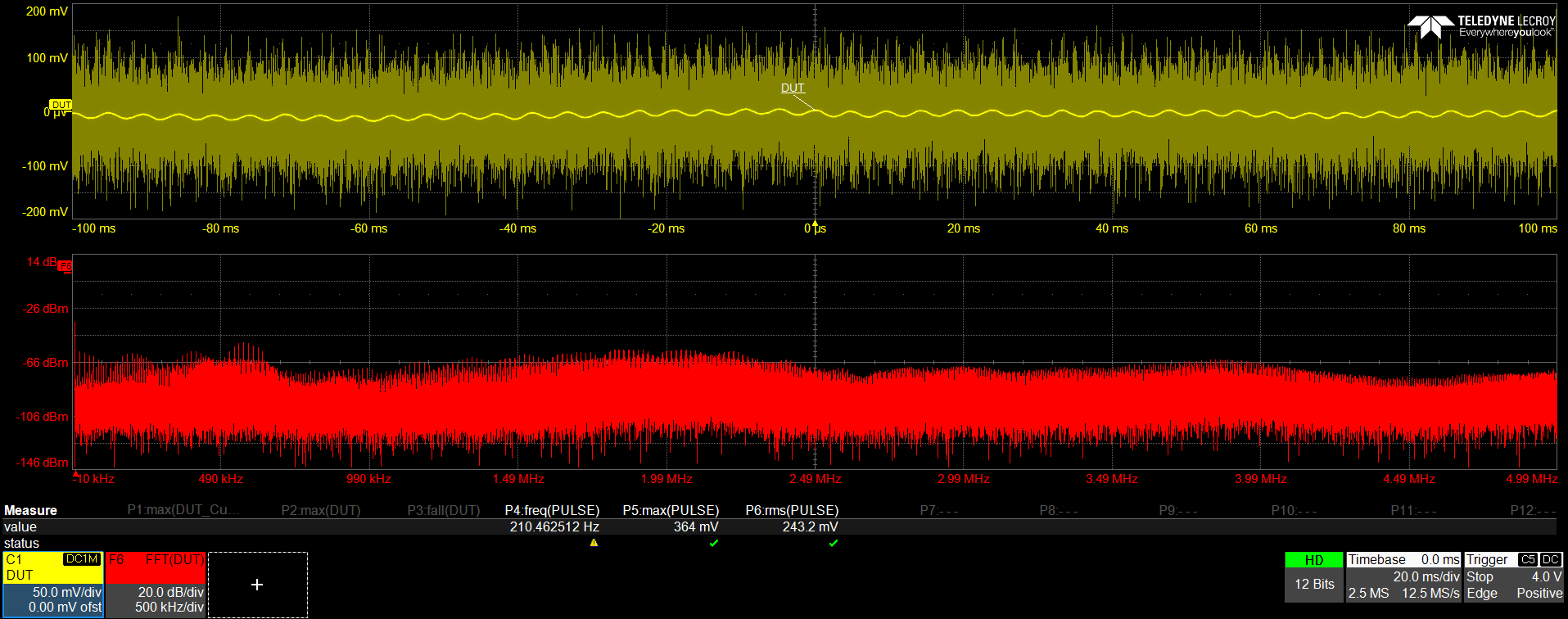1568x619 pixels.
Task: Click the DUT trace label on waveform
Action: pyautogui.click(x=793, y=88)
